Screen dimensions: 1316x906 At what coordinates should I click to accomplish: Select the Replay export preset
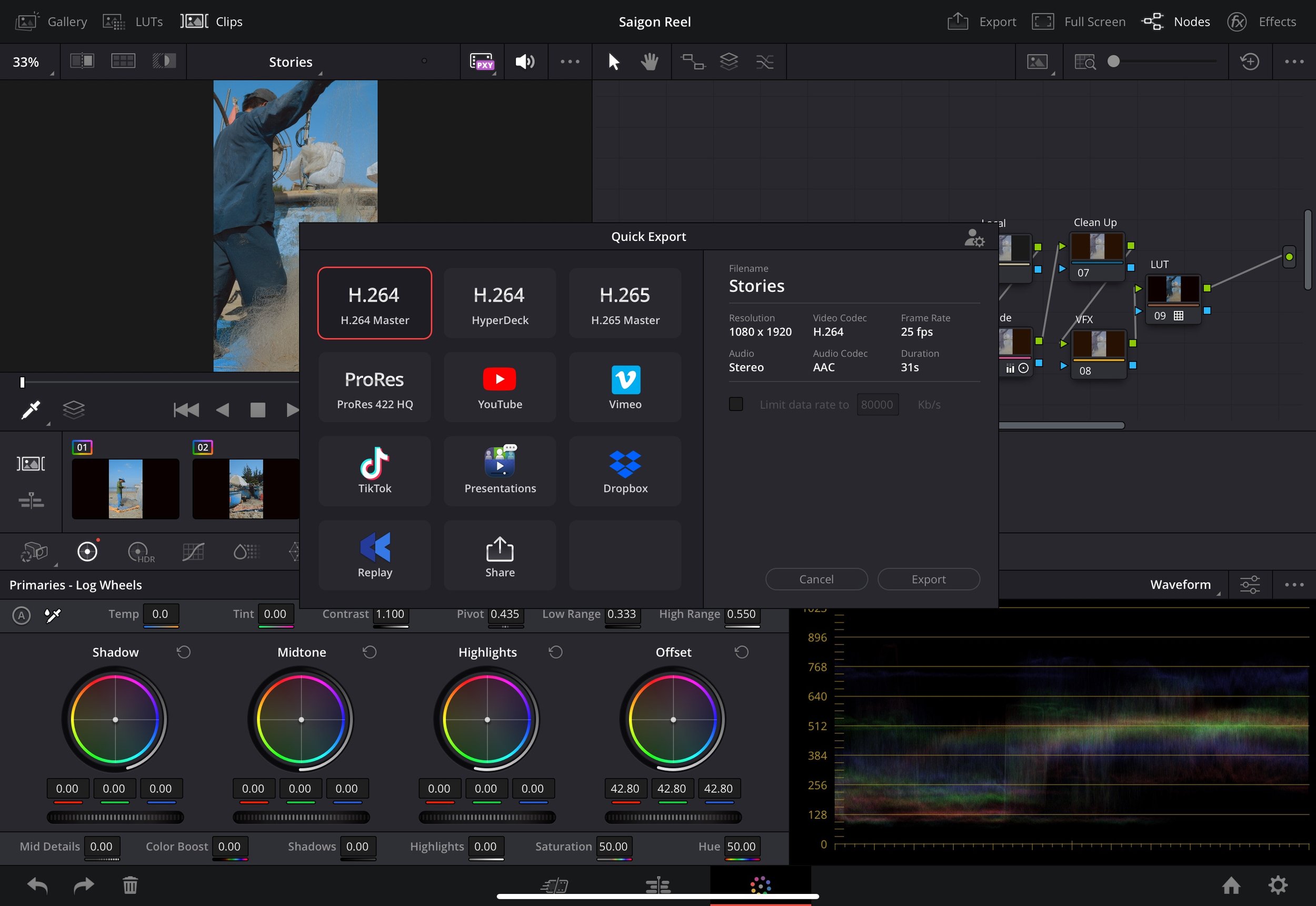(x=374, y=555)
